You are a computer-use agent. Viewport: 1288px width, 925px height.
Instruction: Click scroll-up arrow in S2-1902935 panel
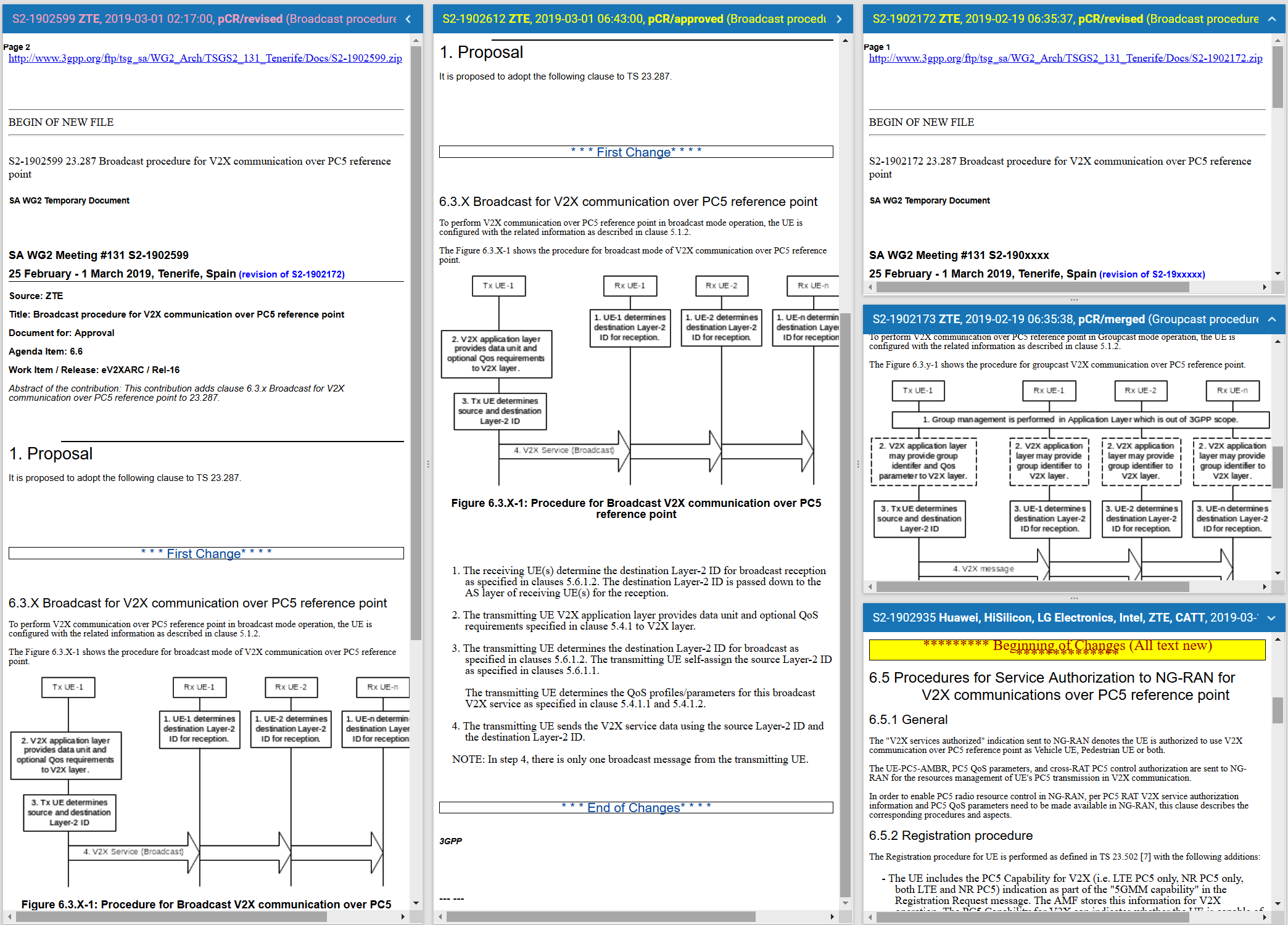(1278, 639)
